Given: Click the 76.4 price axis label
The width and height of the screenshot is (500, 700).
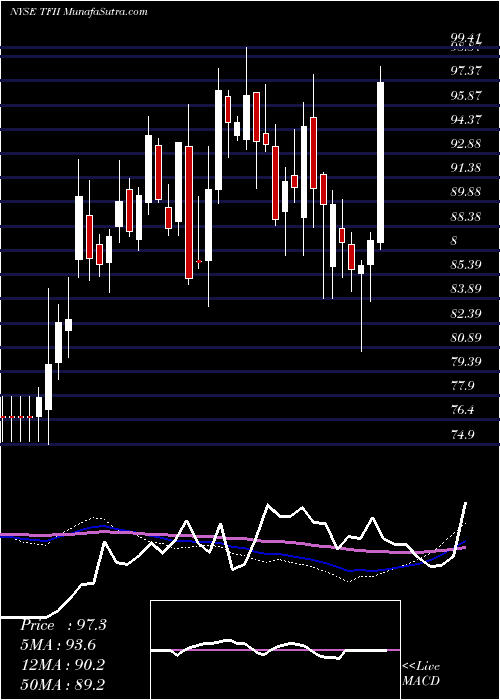Looking at the screenshot, I should [463, 409].
